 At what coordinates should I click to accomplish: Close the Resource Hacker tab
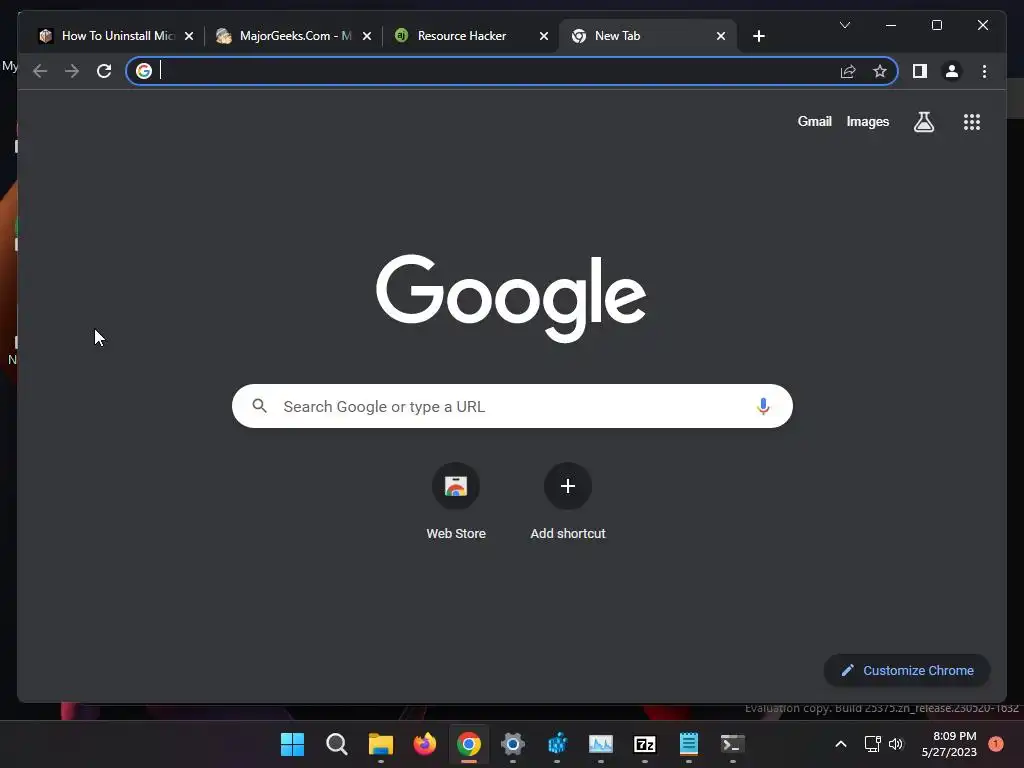543,36
